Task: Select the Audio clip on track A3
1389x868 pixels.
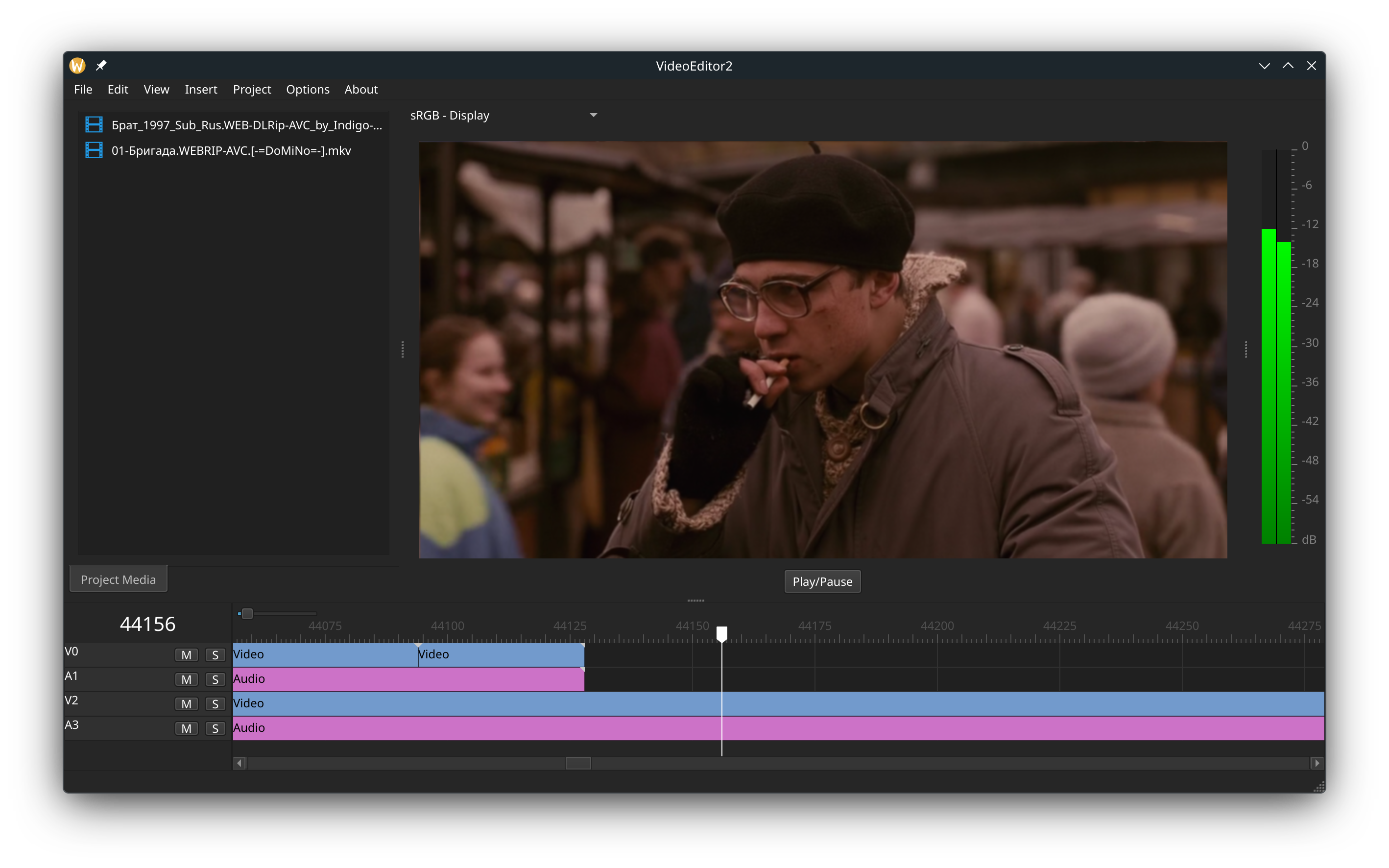Action: [778, 728]
